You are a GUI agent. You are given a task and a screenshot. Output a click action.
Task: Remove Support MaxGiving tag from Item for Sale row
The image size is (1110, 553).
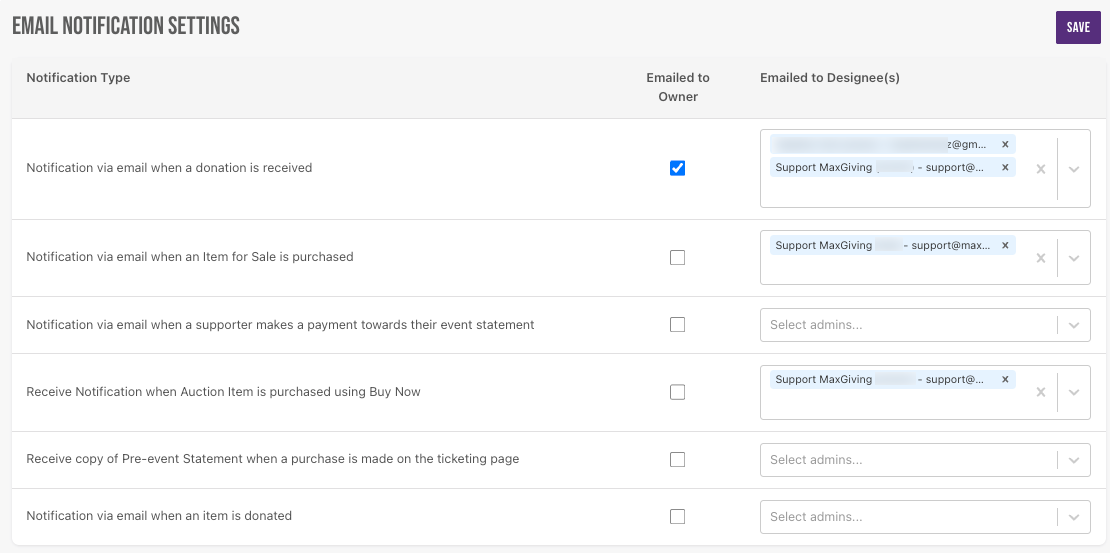[x=1005, y=245]
